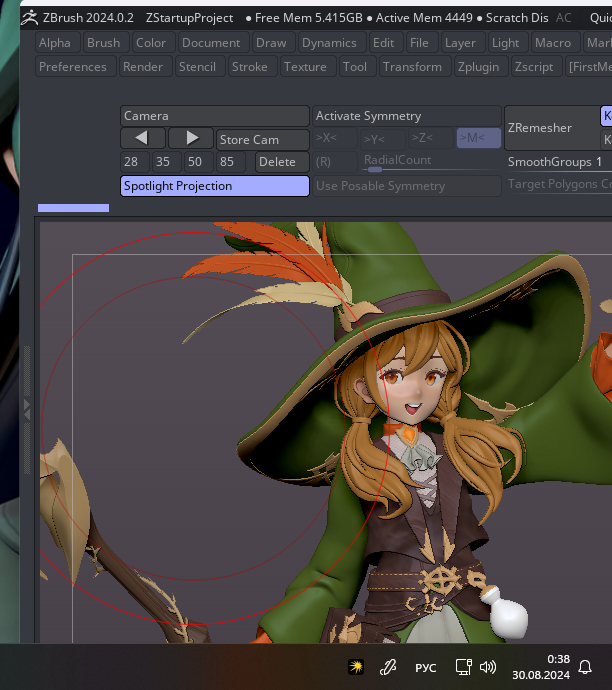Open the Transform menu
The width and height of the screenshot is (612, 690).
413,66
